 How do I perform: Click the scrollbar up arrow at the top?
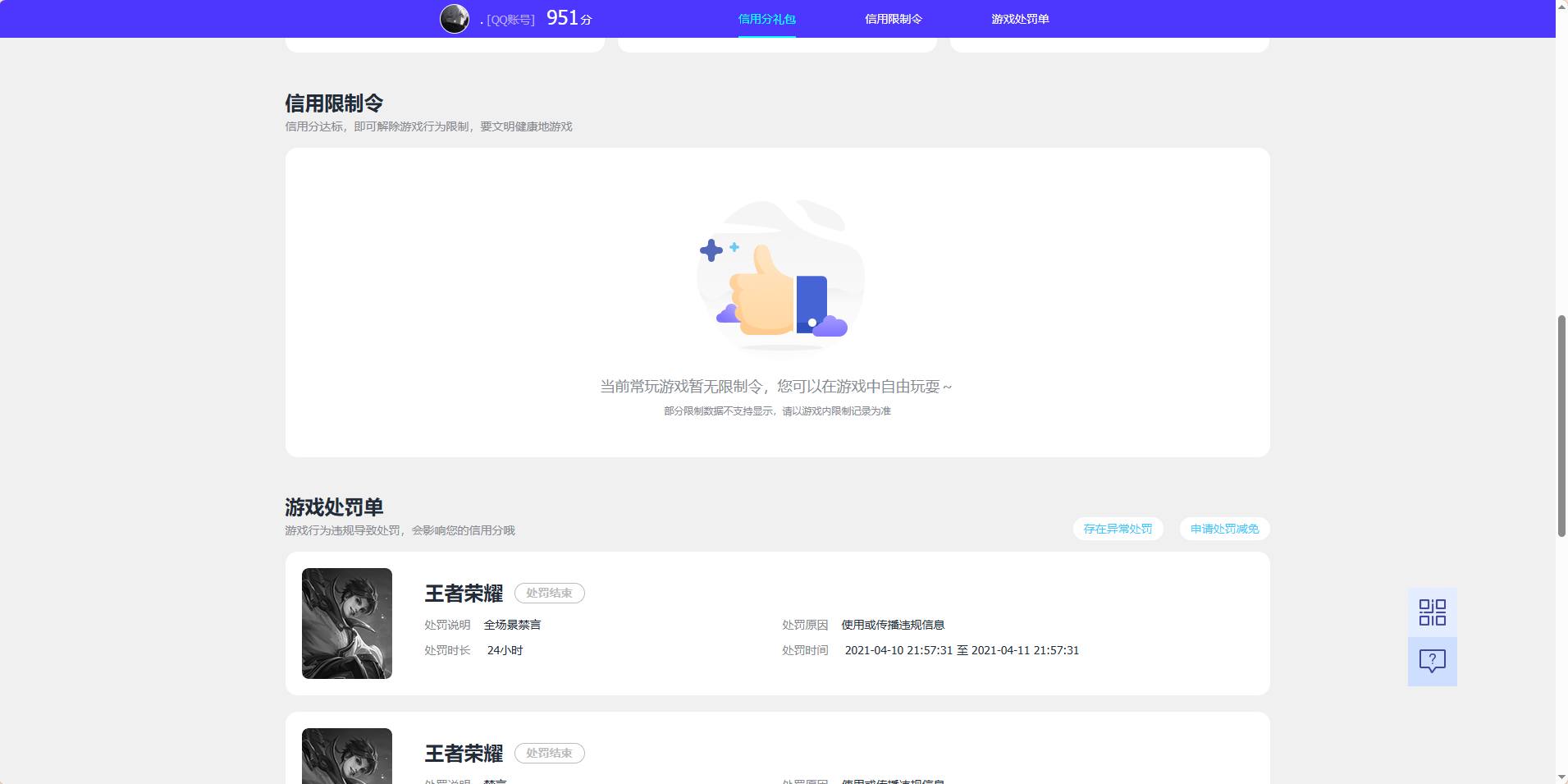(x=1561, y=7)
